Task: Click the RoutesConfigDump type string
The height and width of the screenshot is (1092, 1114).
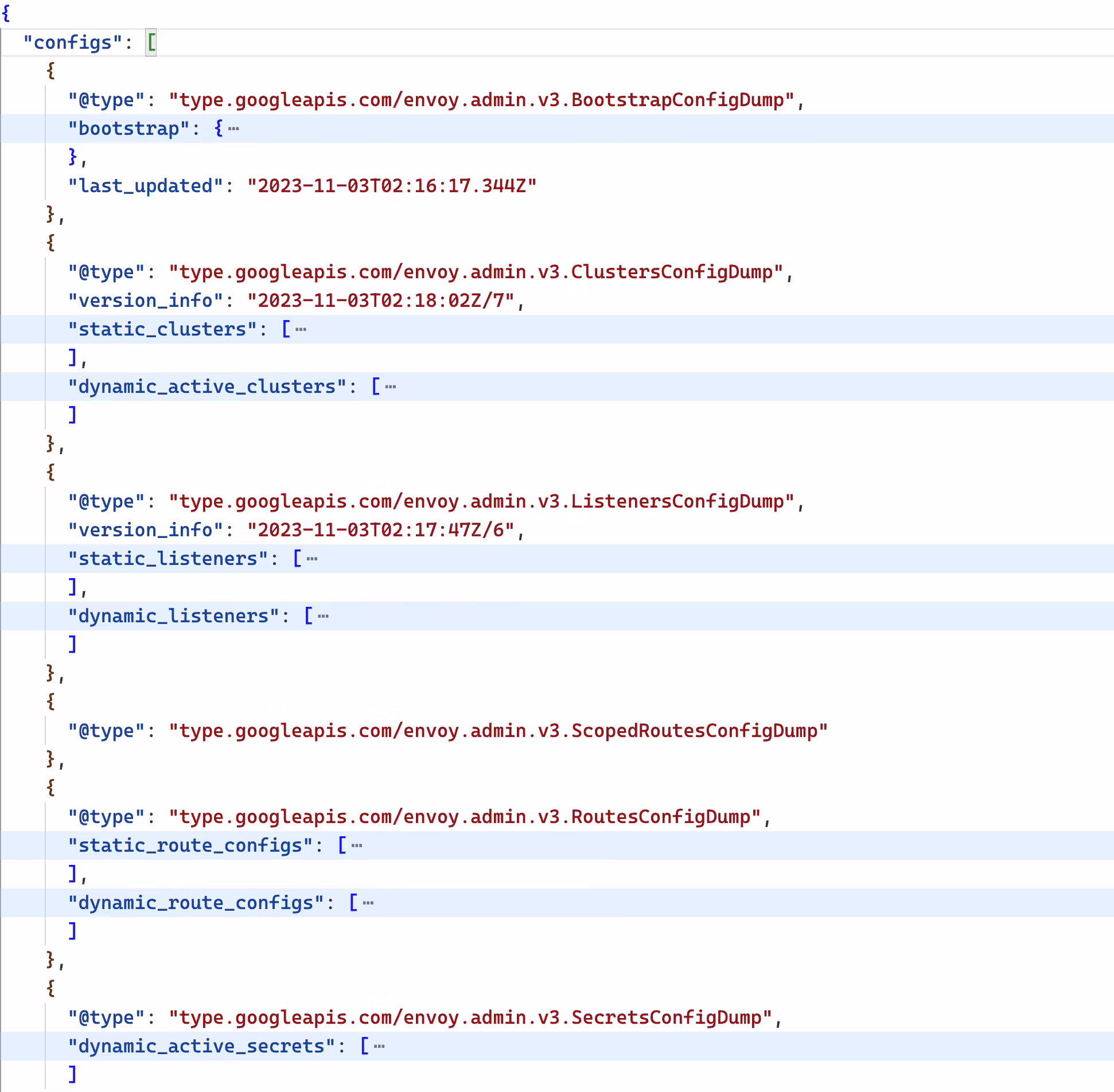Action: click(465, 817)
